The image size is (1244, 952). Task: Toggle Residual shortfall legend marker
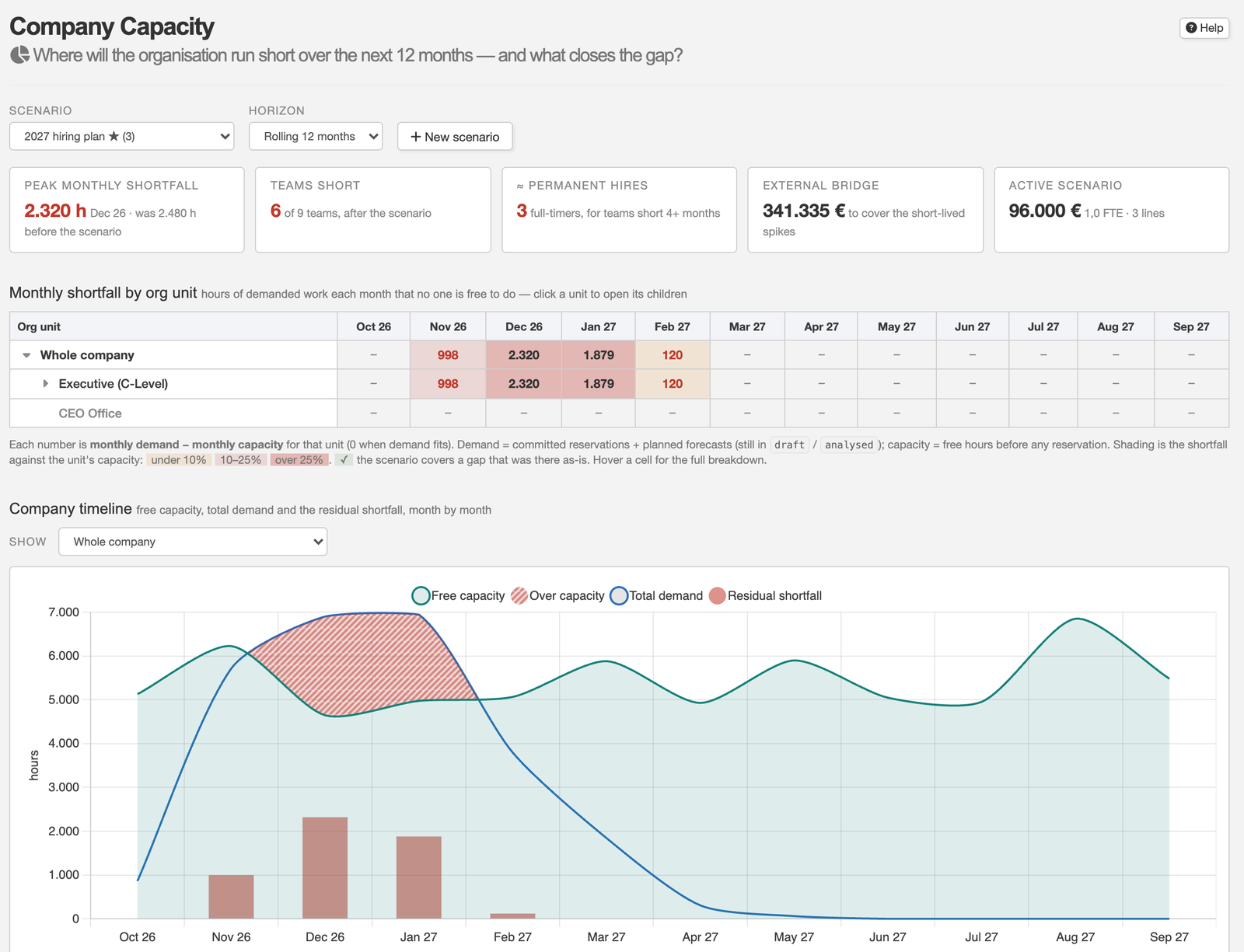click(x=717, y=596)
